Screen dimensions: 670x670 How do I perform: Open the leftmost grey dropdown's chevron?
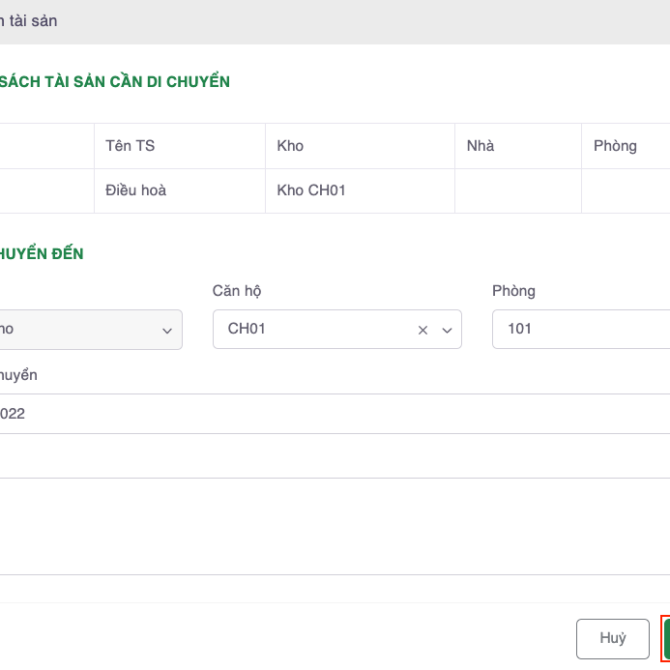tap(167, 329)
